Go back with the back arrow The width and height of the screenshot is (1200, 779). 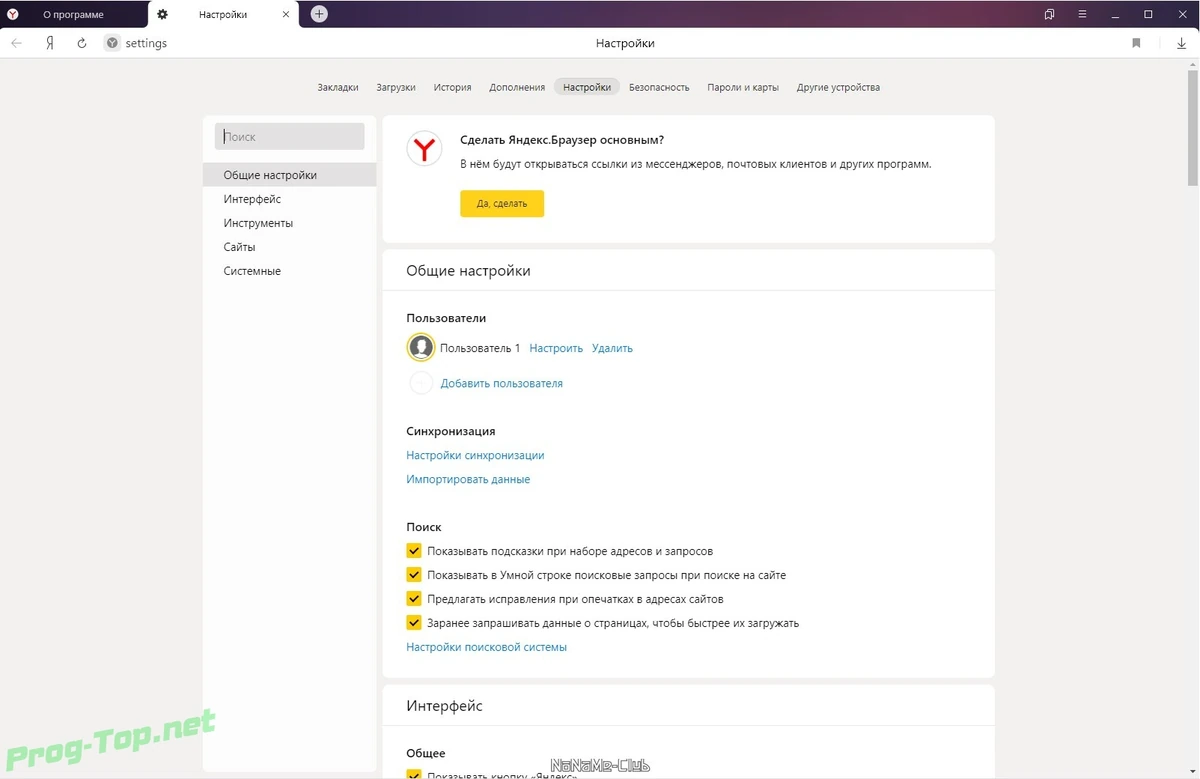pos(17,44)
